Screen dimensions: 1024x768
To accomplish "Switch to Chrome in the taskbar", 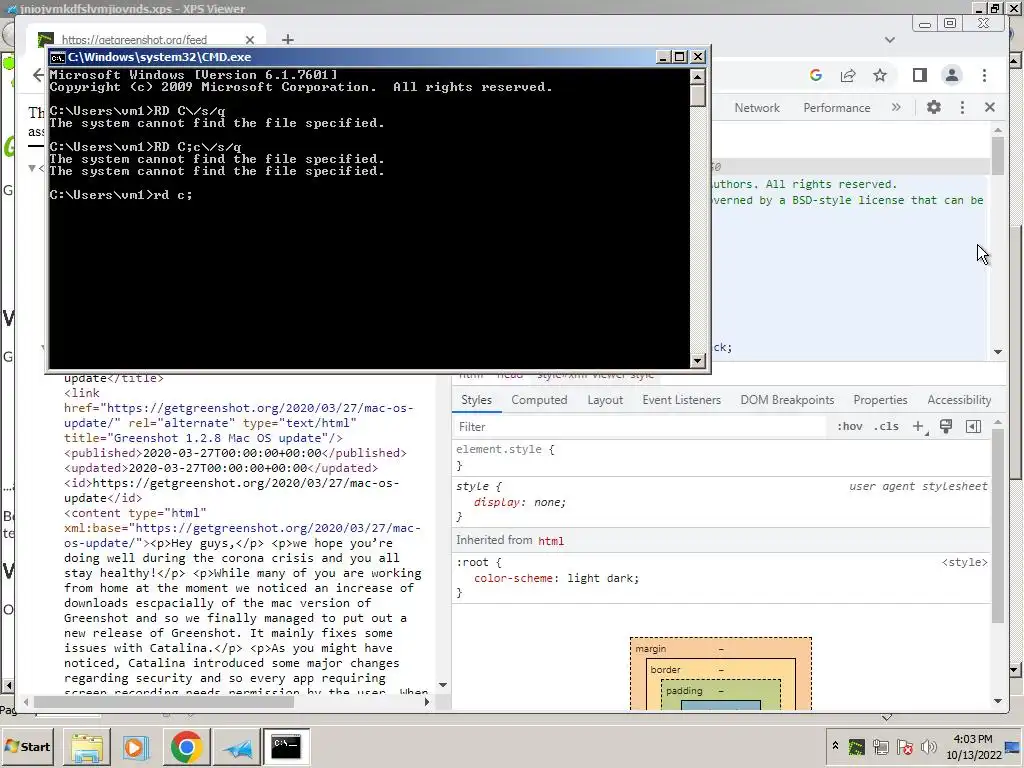I will point(186,746).
